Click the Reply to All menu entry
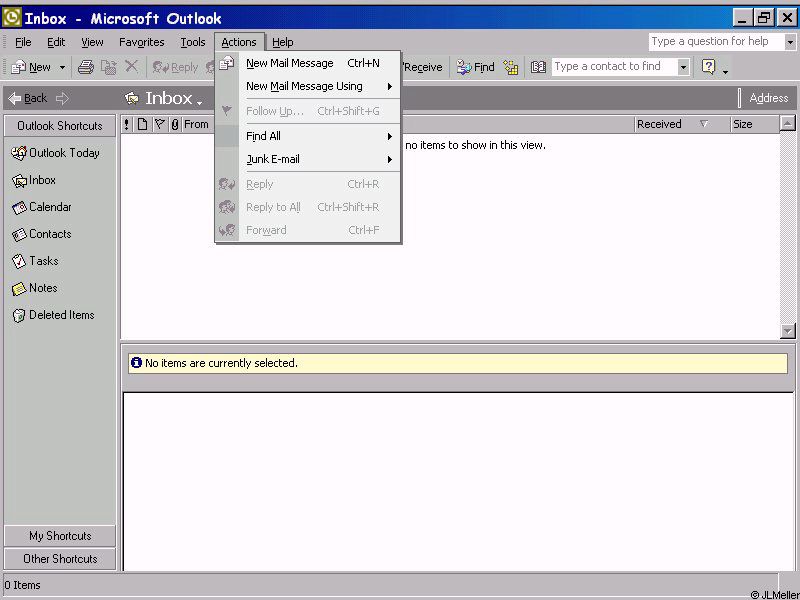The image size is (800, 600). [308, 208]
